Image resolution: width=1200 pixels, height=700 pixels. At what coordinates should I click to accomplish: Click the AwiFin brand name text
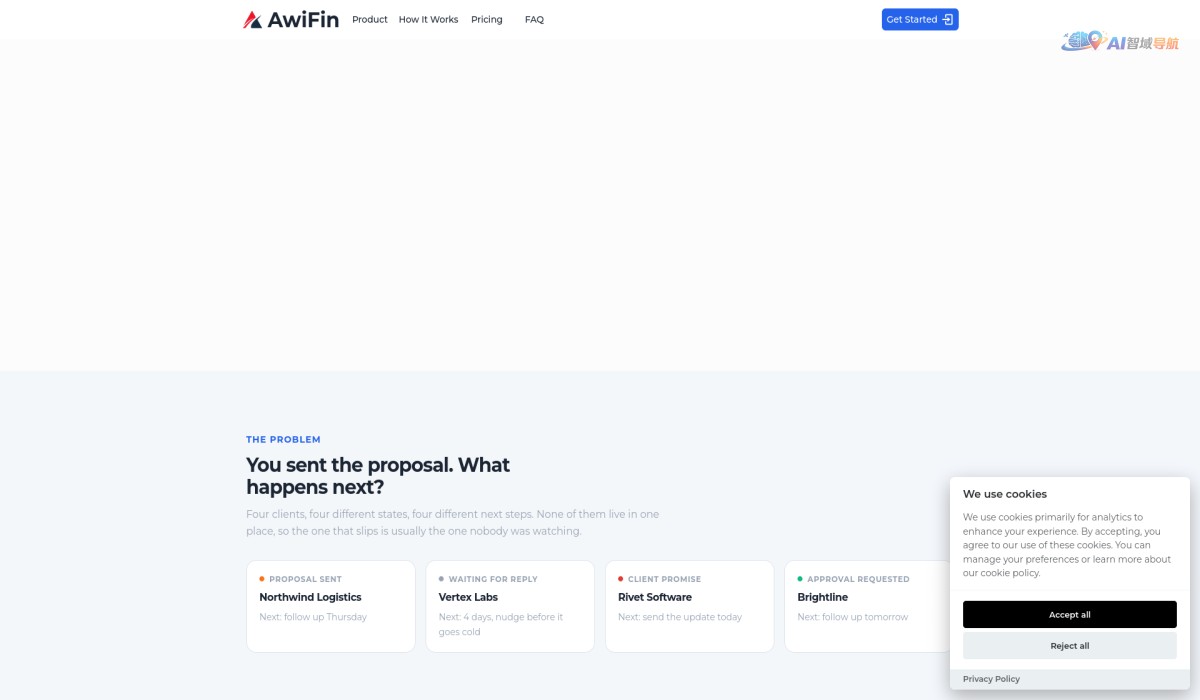point(303,19)
